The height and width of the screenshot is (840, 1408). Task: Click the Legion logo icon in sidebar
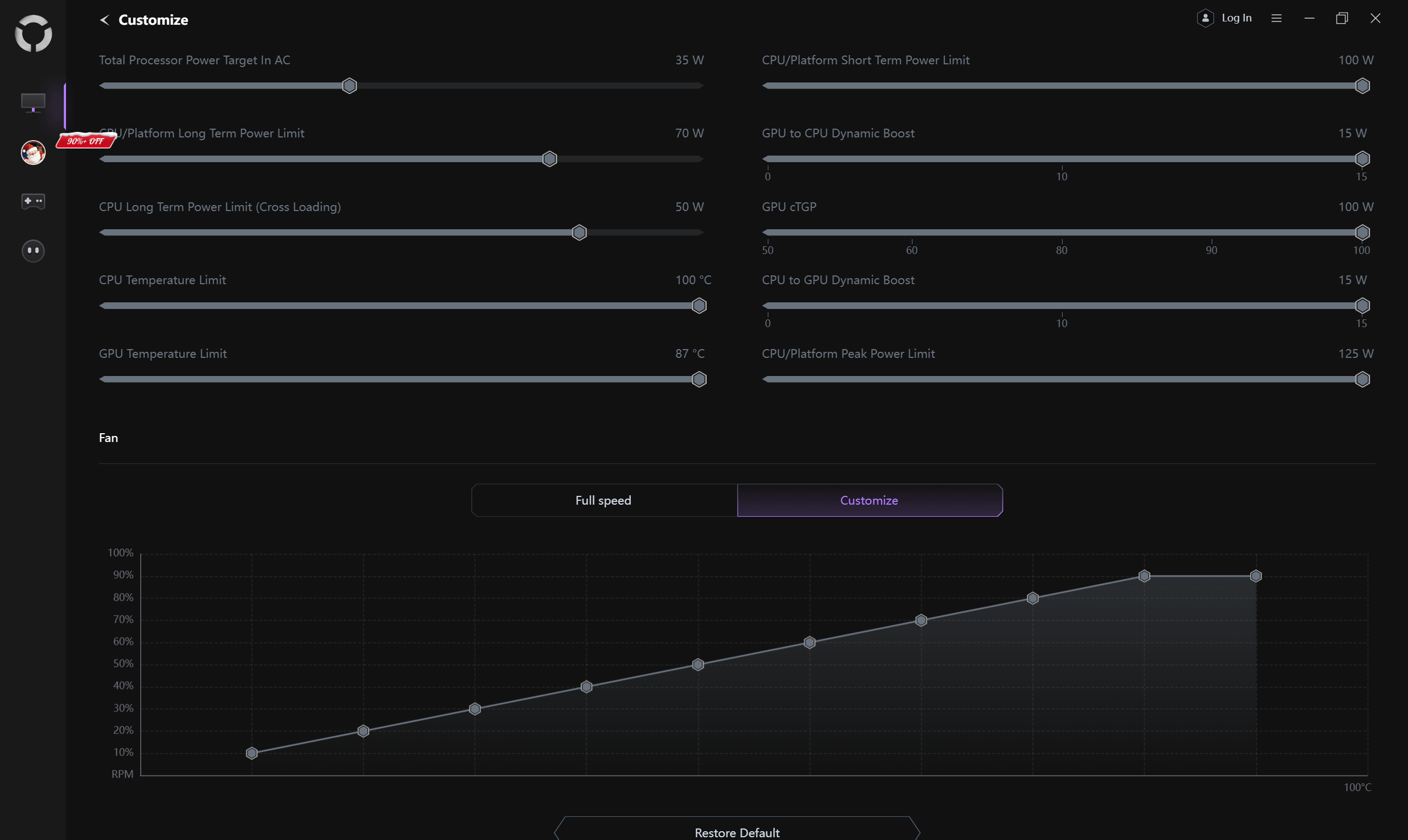coord(34,34)
